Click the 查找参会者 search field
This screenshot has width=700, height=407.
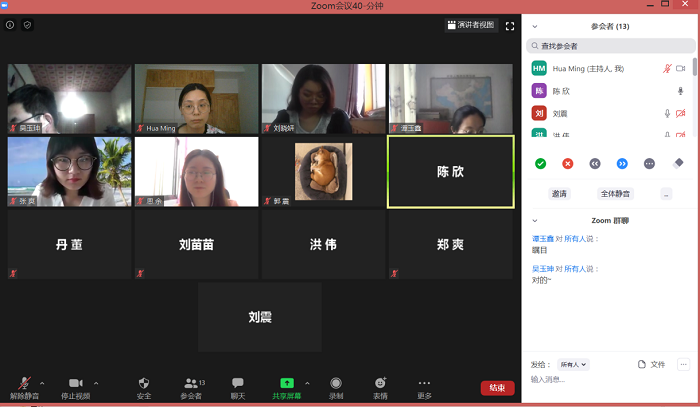(610, 46)
